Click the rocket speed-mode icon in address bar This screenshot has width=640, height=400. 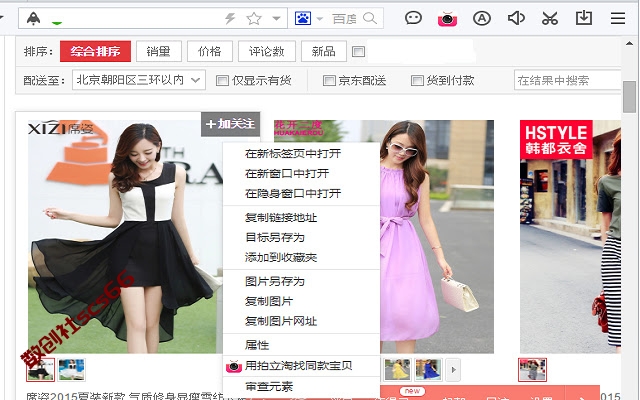click(33, 18)
